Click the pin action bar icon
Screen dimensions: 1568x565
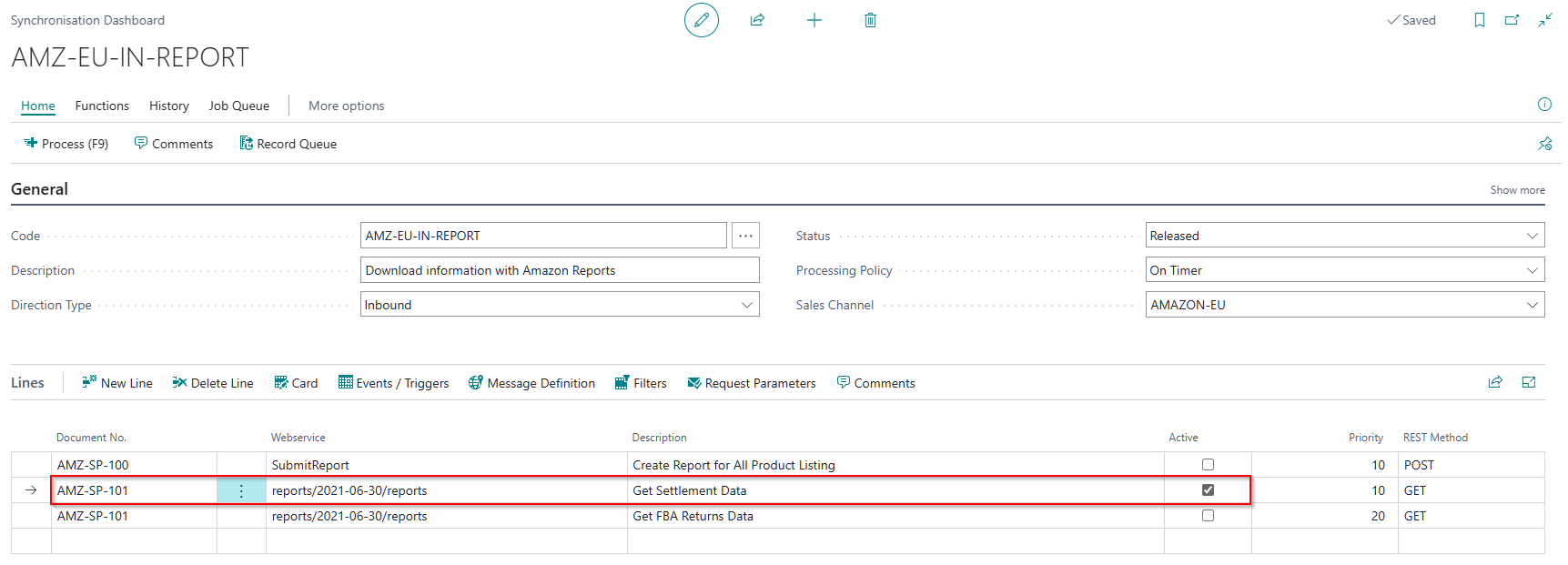coord(1544,144)
